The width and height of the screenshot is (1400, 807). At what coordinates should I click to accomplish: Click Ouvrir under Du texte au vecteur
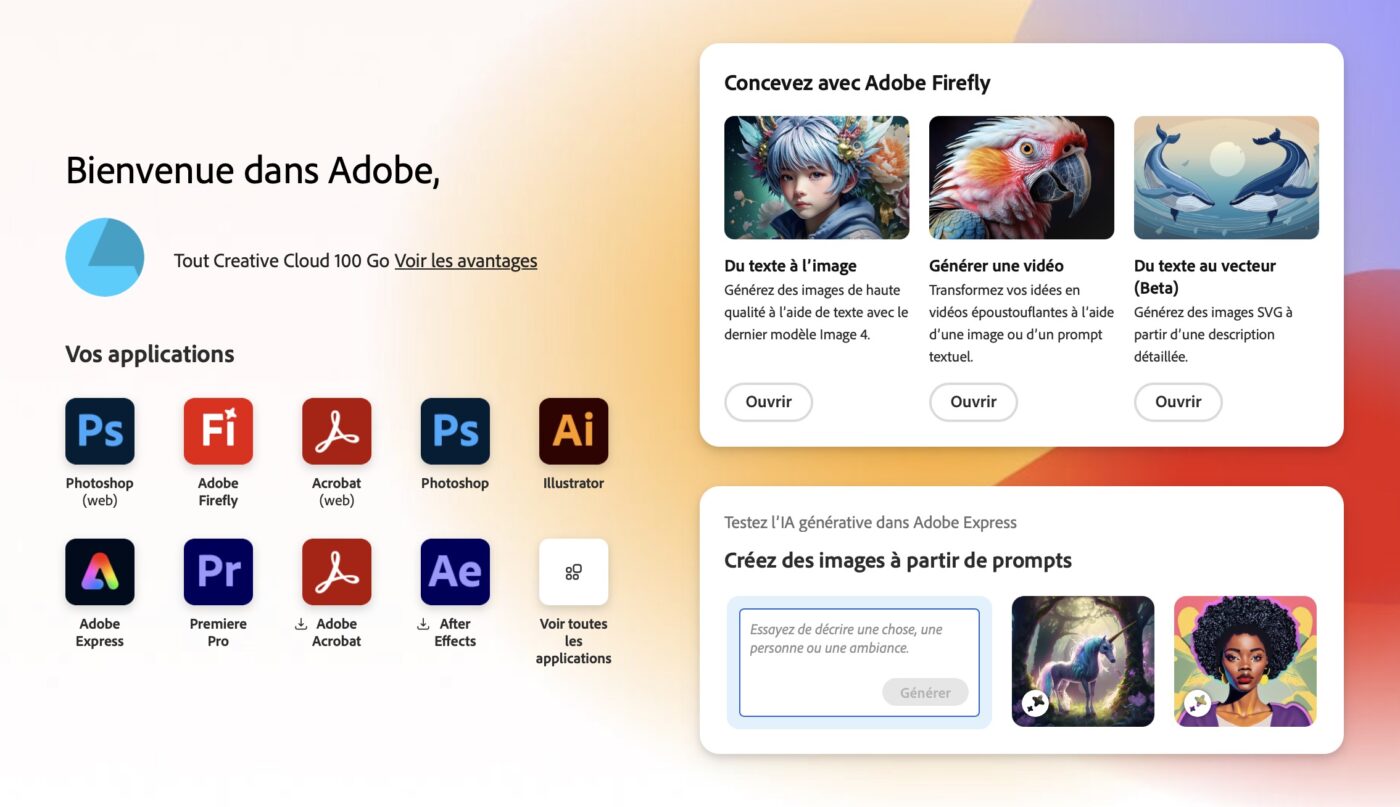[1178, 402]
